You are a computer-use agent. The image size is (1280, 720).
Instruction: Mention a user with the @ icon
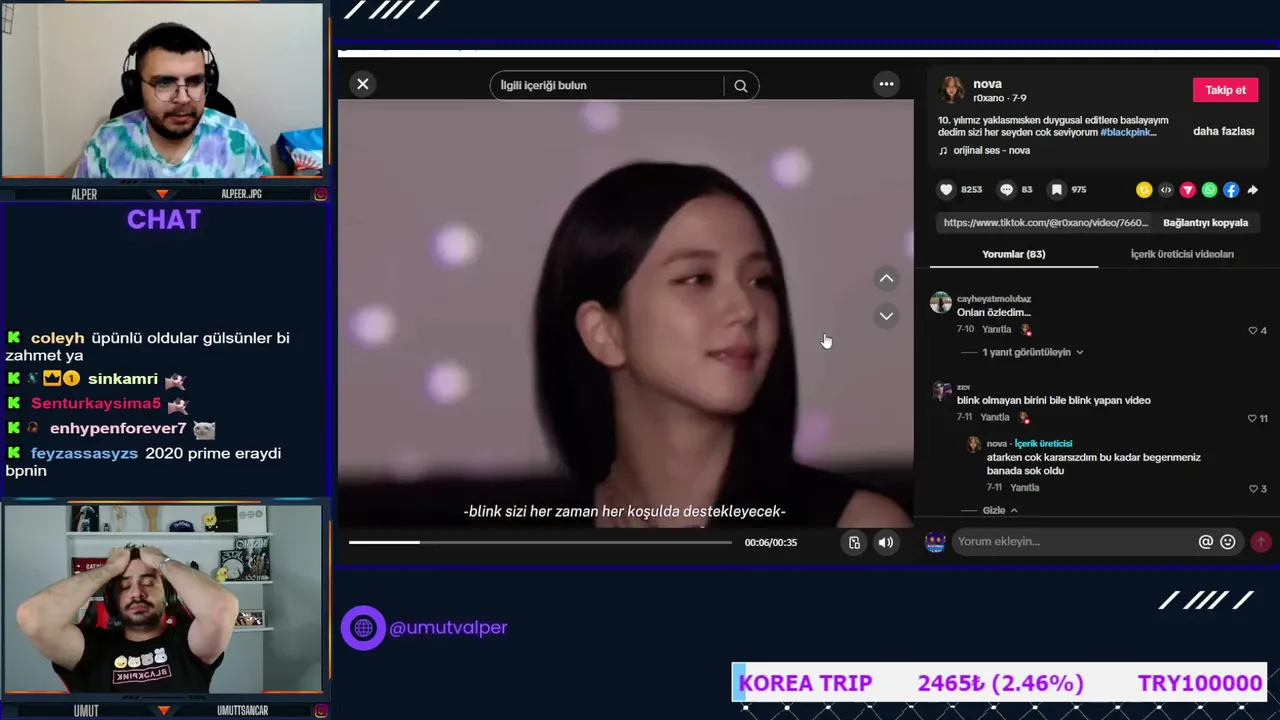[1206, 542]
